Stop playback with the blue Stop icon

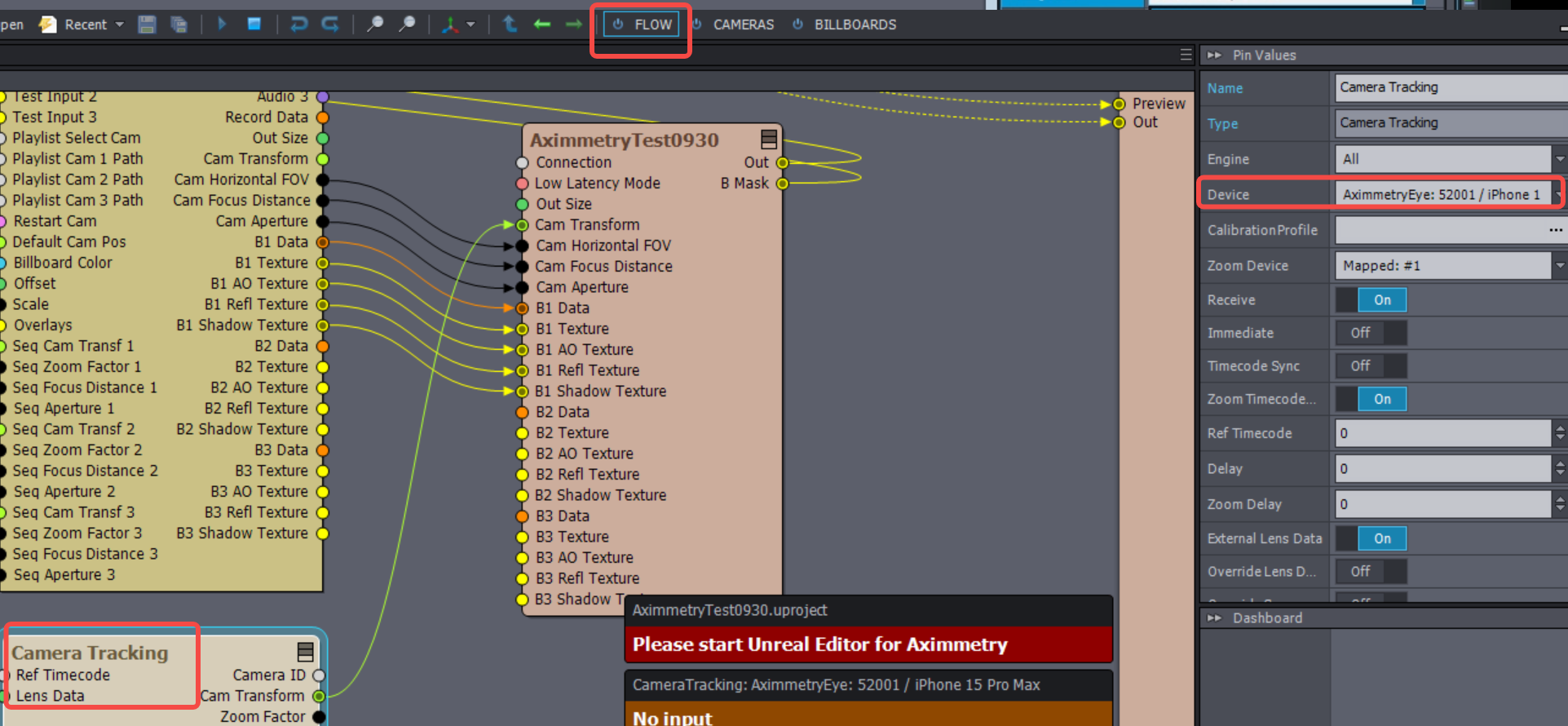pyautogui.click(x=254, y=24)
